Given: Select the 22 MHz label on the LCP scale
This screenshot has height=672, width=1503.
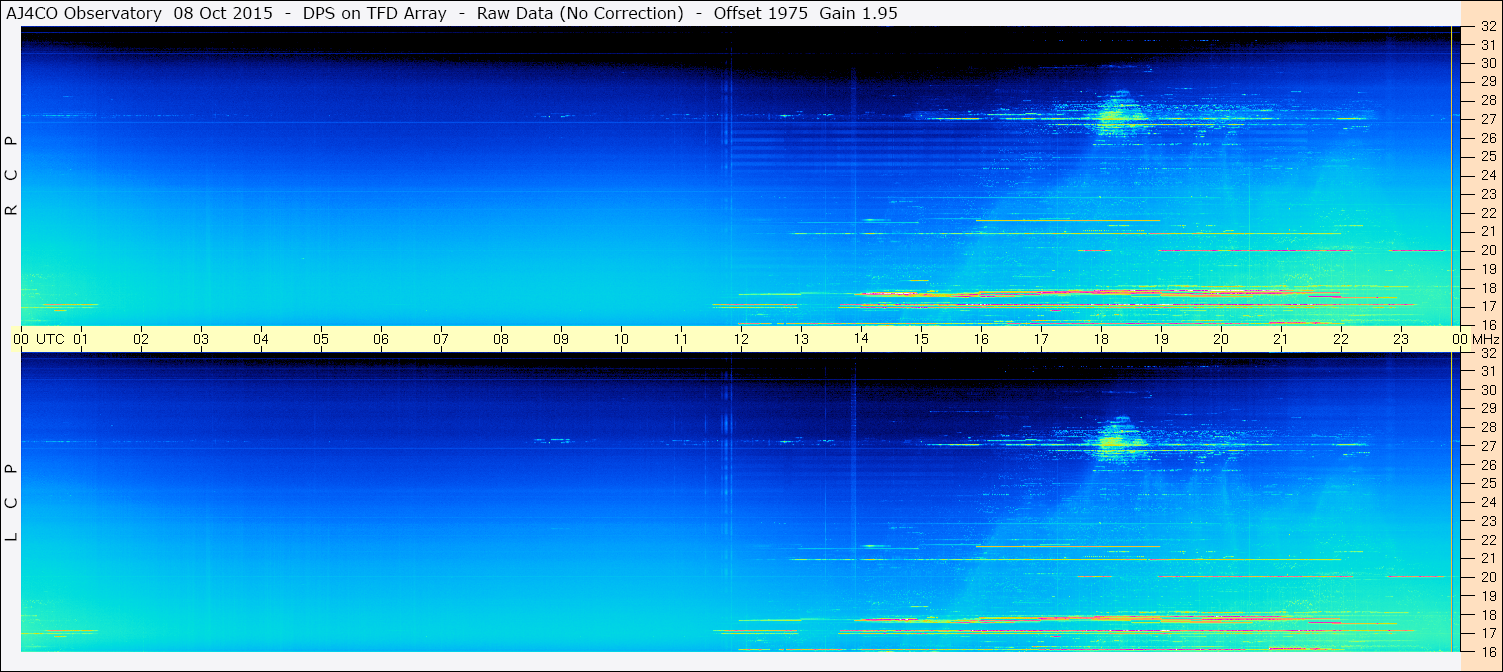Looking at the screenshot, I should point(1487,540).
